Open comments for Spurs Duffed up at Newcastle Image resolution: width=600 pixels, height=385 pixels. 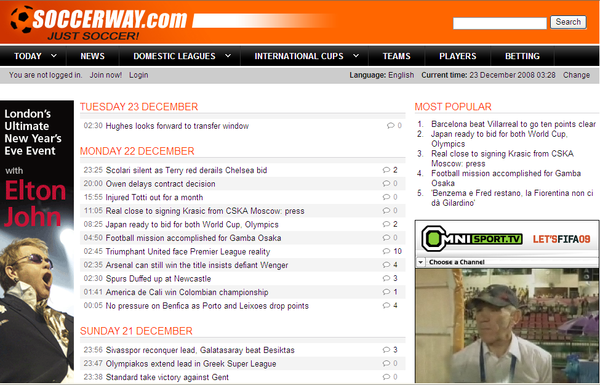tap(386, 278)
